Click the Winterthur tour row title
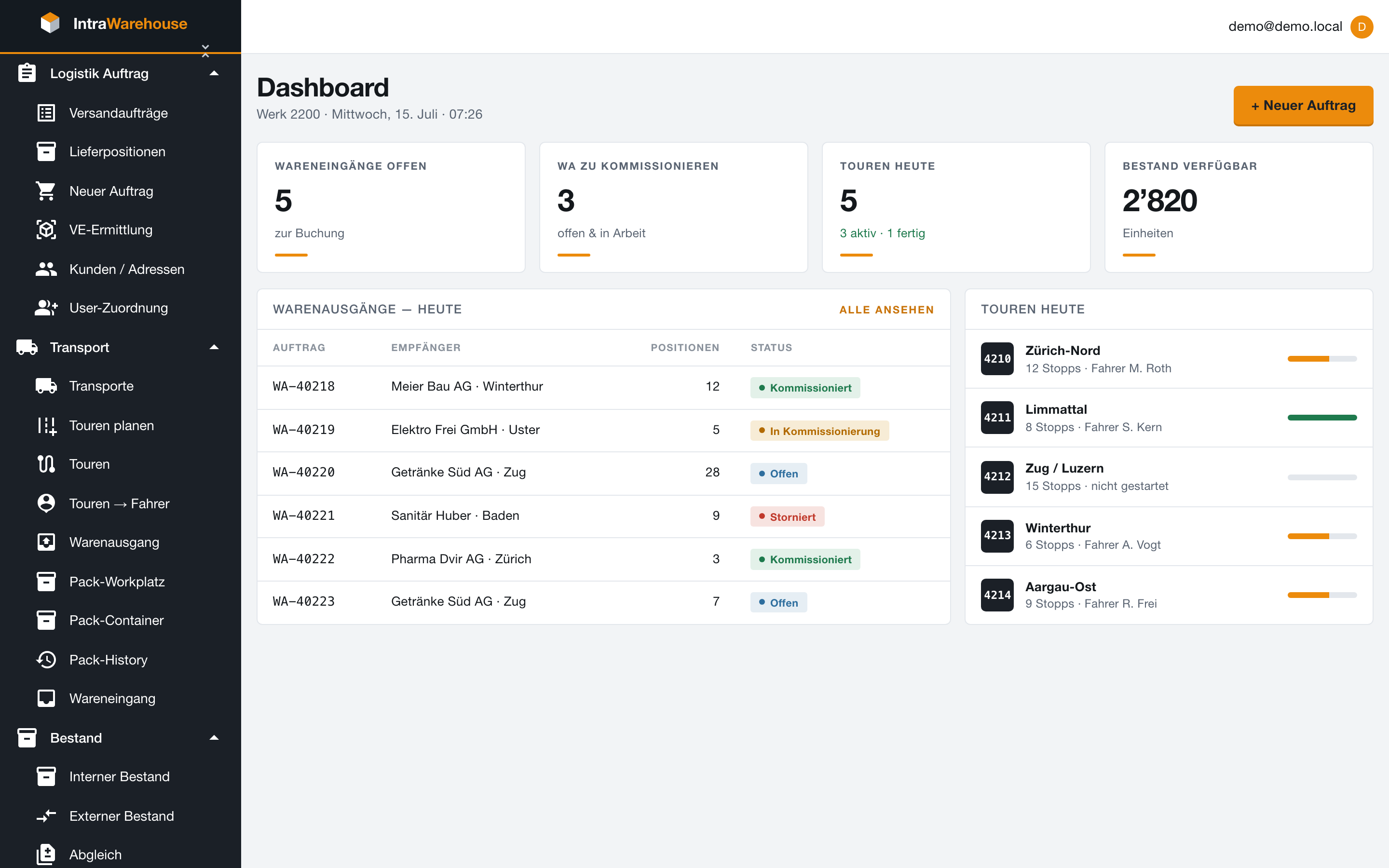This screenshot has height=868, width=1389. pos(1057,528)
